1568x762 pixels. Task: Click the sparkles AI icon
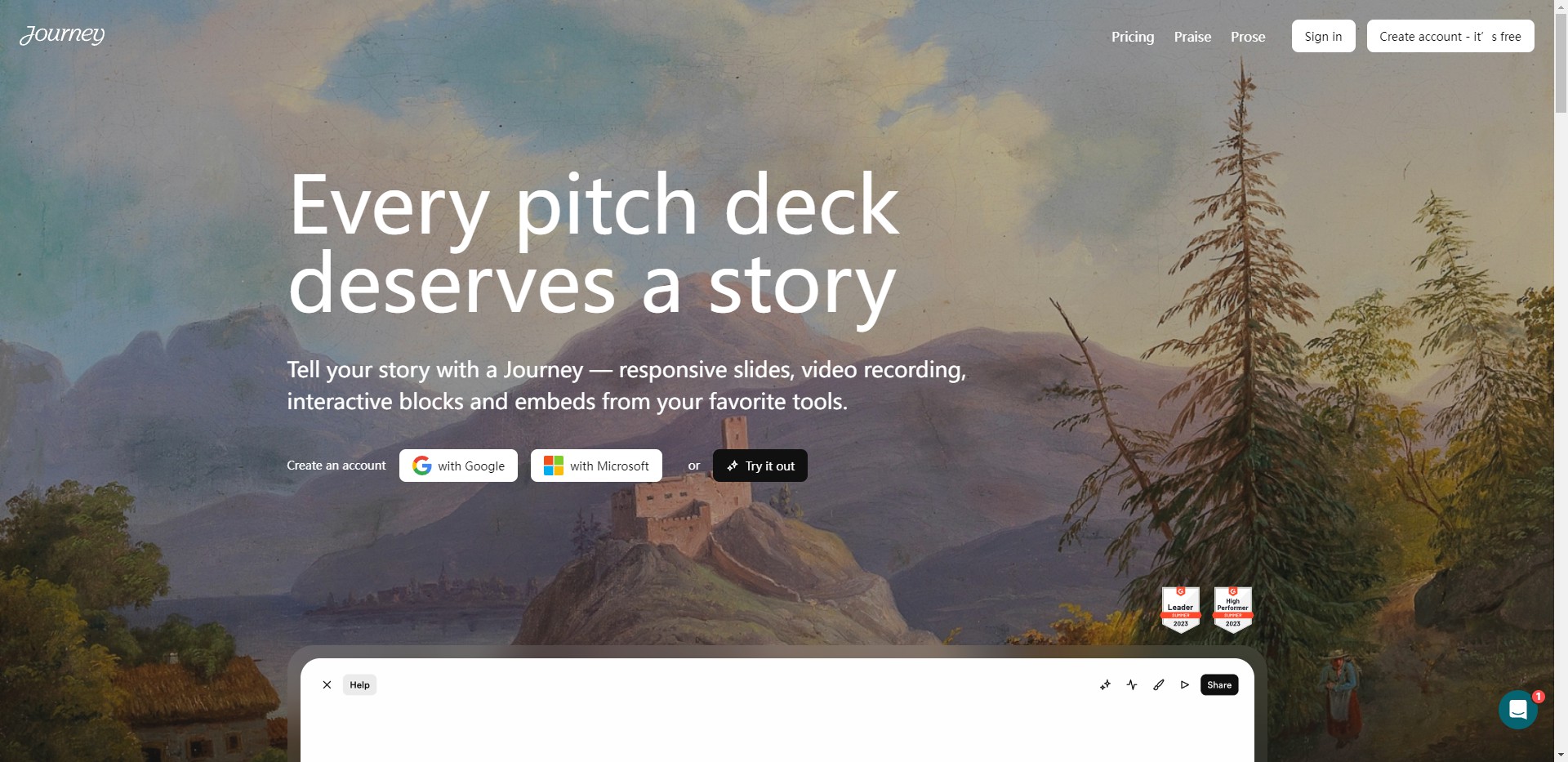tap(1105, 685)
